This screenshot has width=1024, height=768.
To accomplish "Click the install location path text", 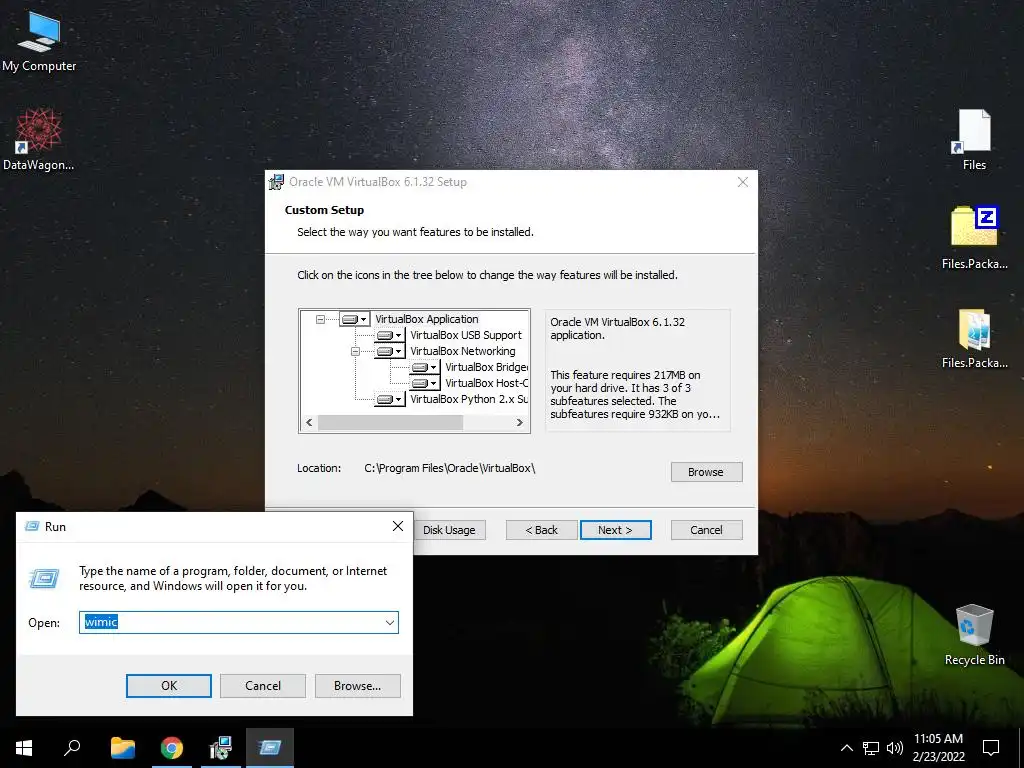I will click(x=449, y=468).
